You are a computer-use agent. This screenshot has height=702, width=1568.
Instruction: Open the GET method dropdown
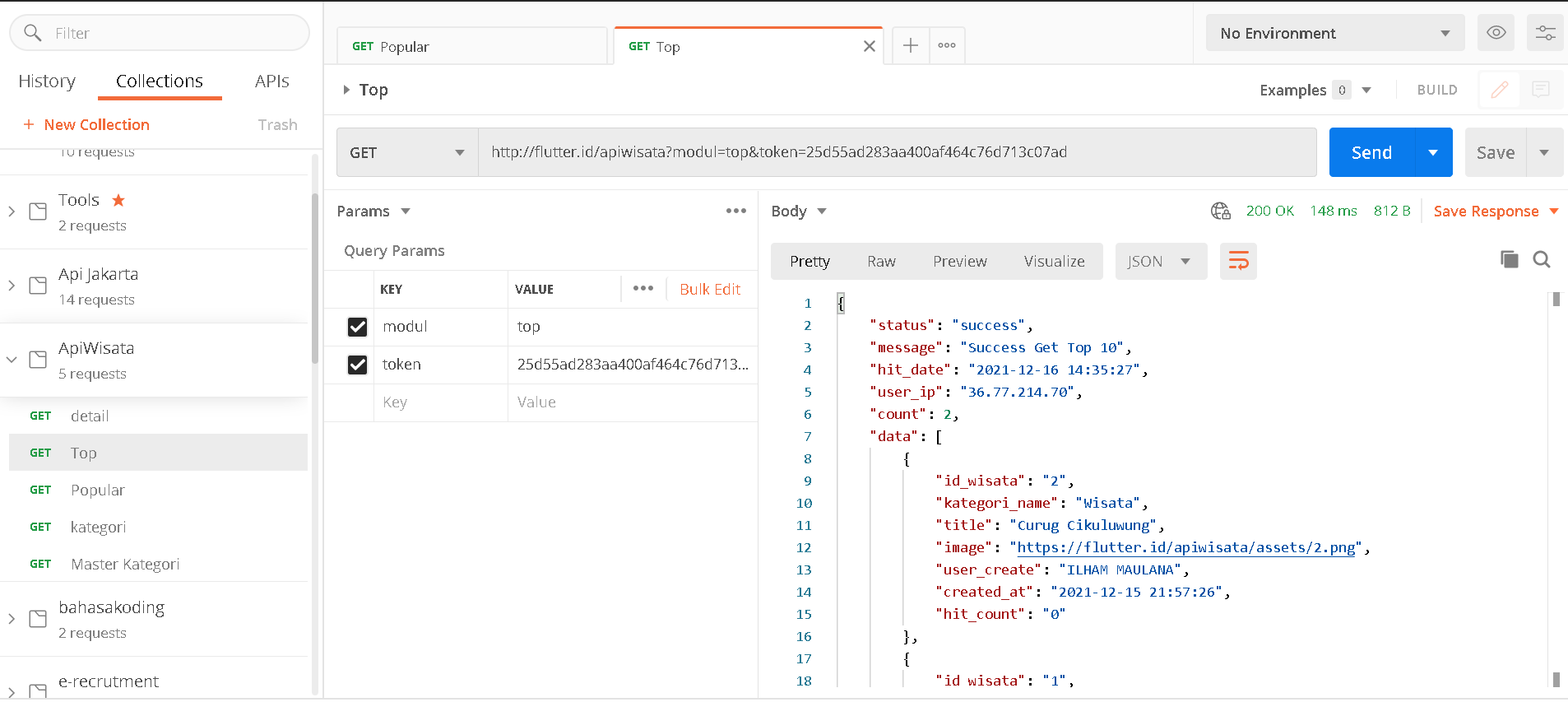(407, 152)
